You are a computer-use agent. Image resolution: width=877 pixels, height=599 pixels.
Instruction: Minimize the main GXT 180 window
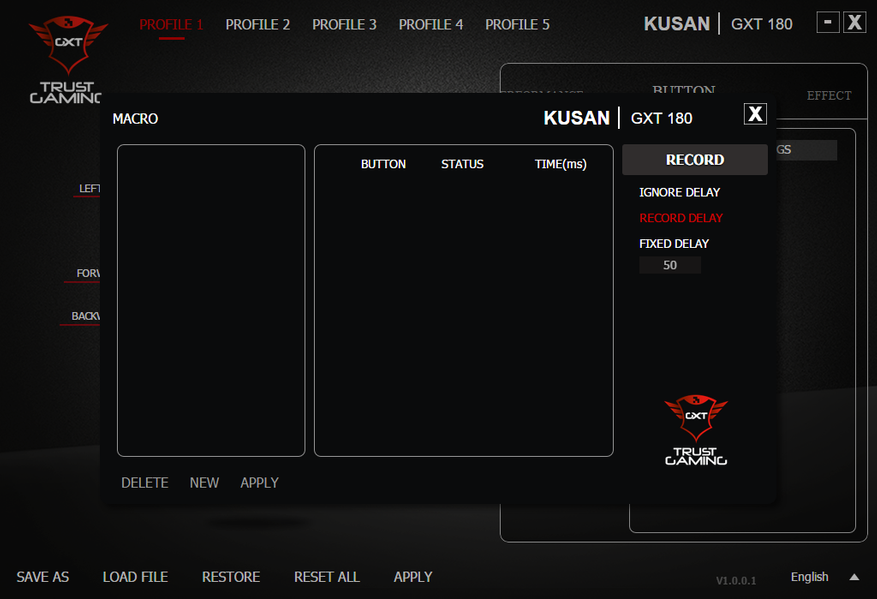(x=828, y=22)
